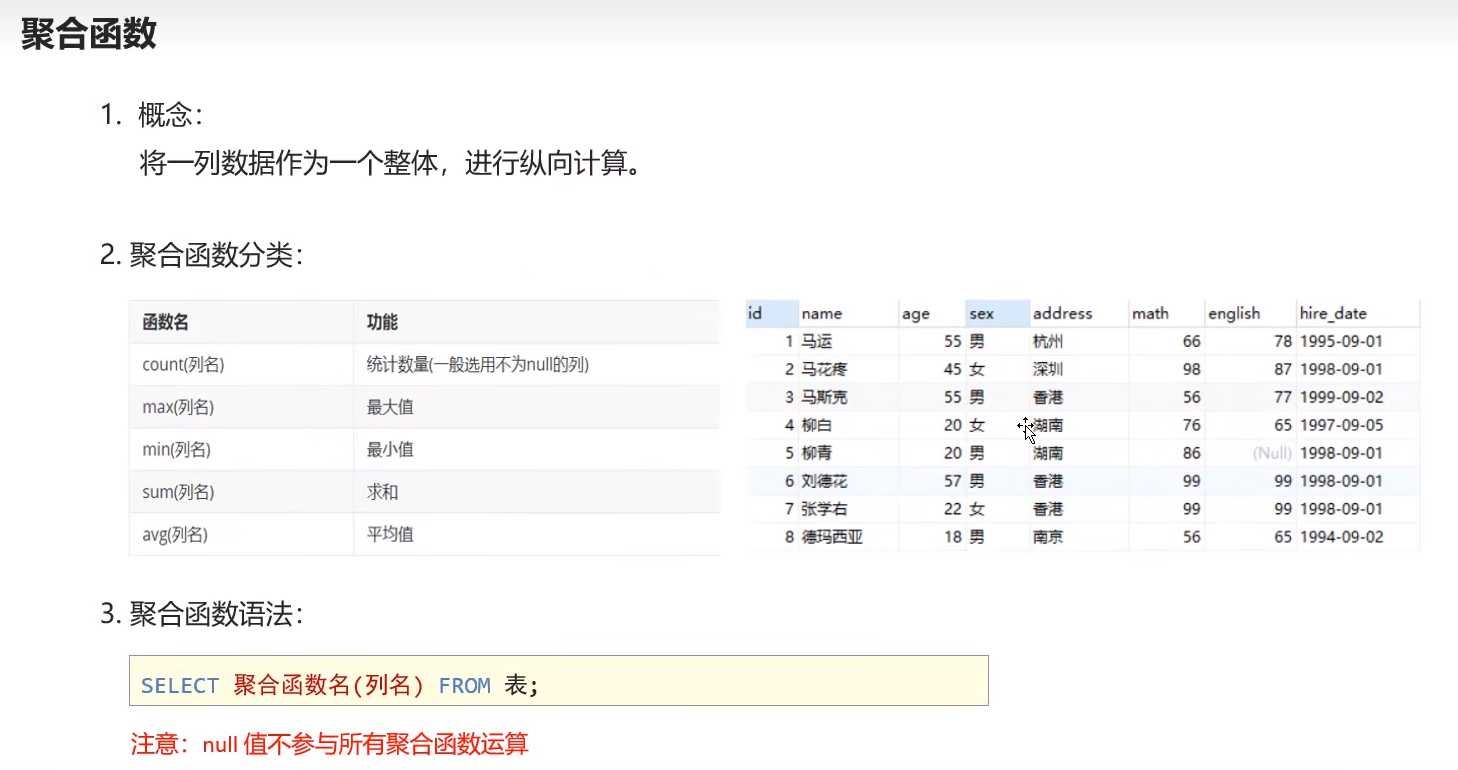
Task: Click the 聚合函数 slide title
Action: [x=89, y=34]
